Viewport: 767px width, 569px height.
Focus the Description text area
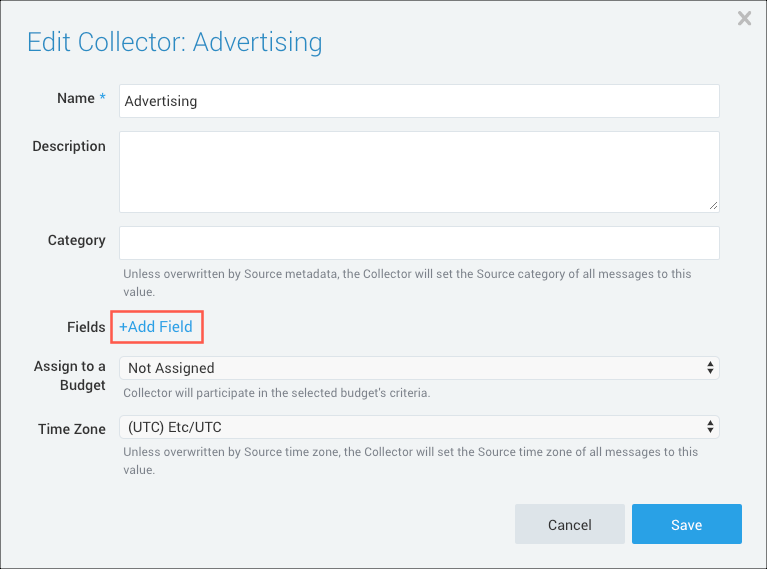[418, 171]
